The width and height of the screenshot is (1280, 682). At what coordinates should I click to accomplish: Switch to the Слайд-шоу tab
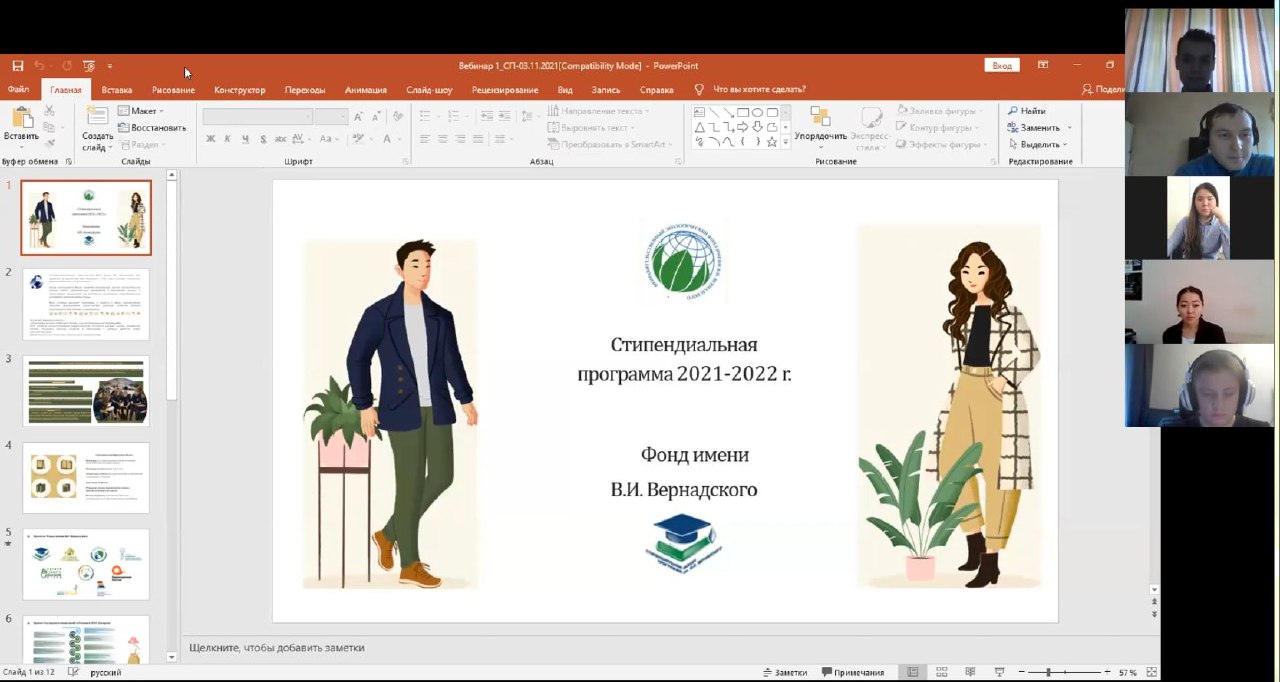(x=429, y=90)
